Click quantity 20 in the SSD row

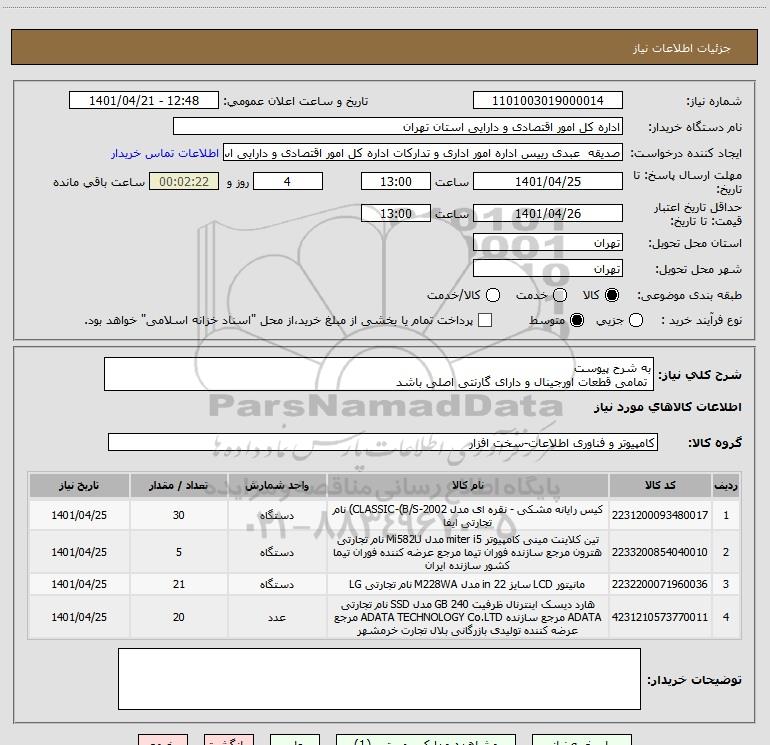179,617
